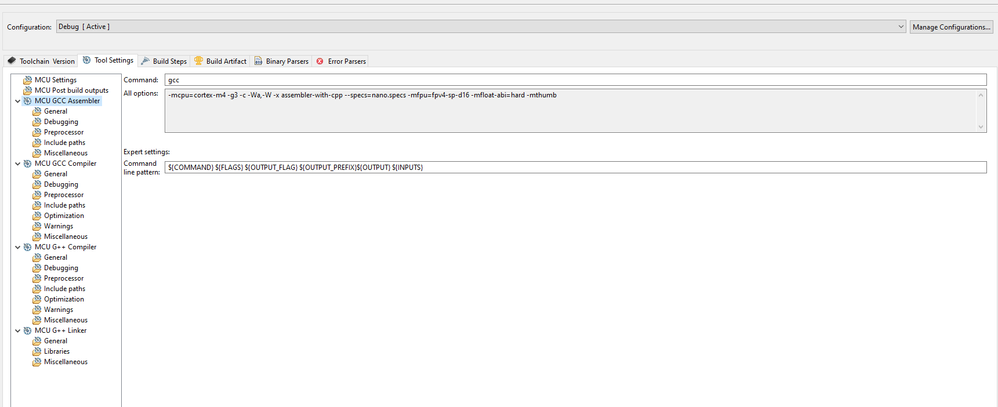Image resolution: width=998 pixels, height=407 pixels.
Task: Collapse the MCU GCC Compiler group
Action: 17,164
